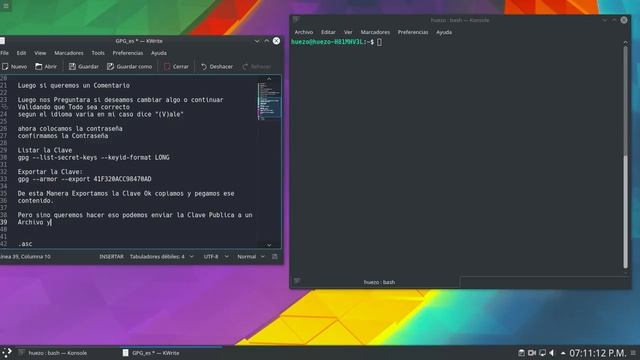The image size is (640, 360).
Task: Click the 07:11:12 P.M. clock
Action: pos(598,353)
